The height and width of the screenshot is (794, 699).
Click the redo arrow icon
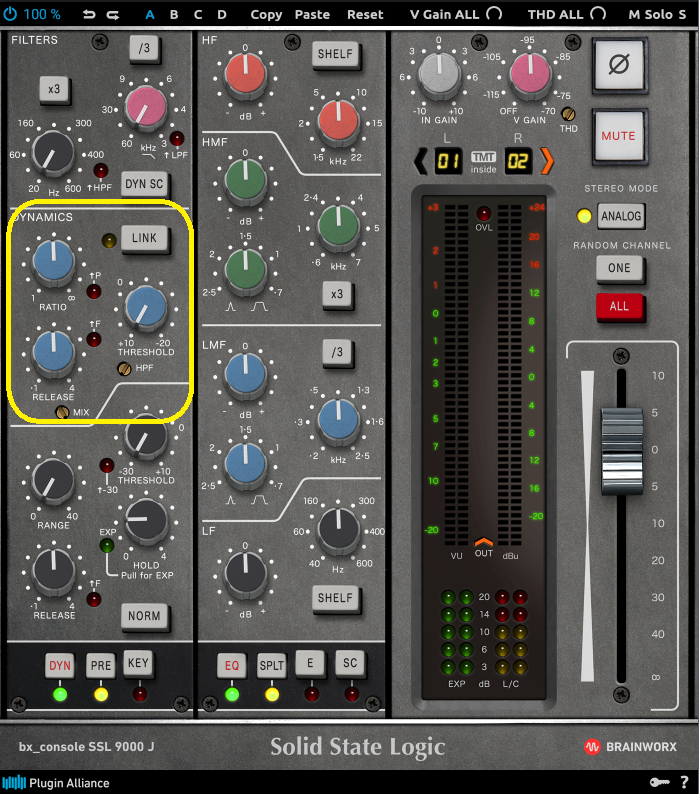[113, 15]
